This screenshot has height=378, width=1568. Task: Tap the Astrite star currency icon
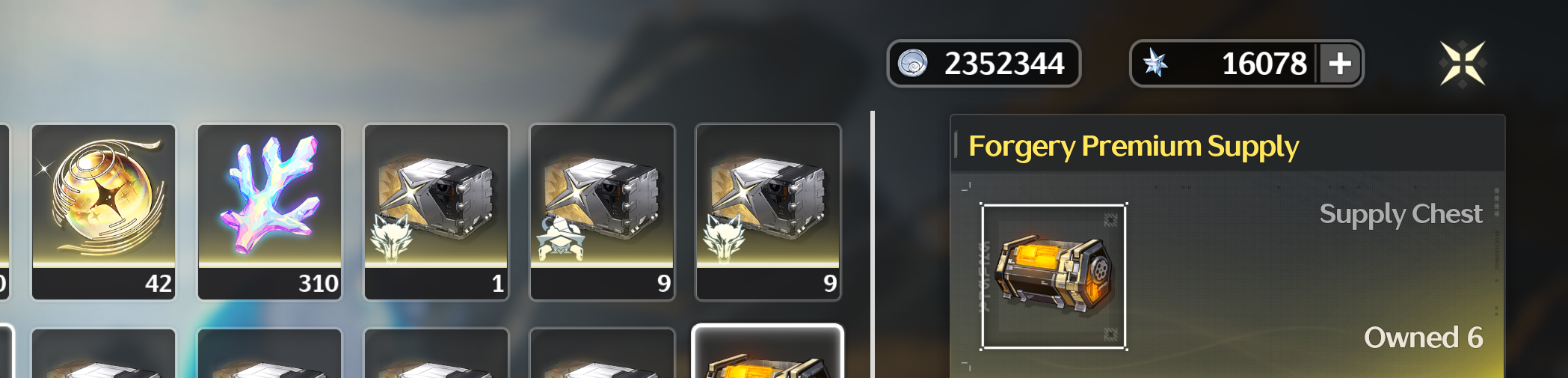click(1155, 64)
